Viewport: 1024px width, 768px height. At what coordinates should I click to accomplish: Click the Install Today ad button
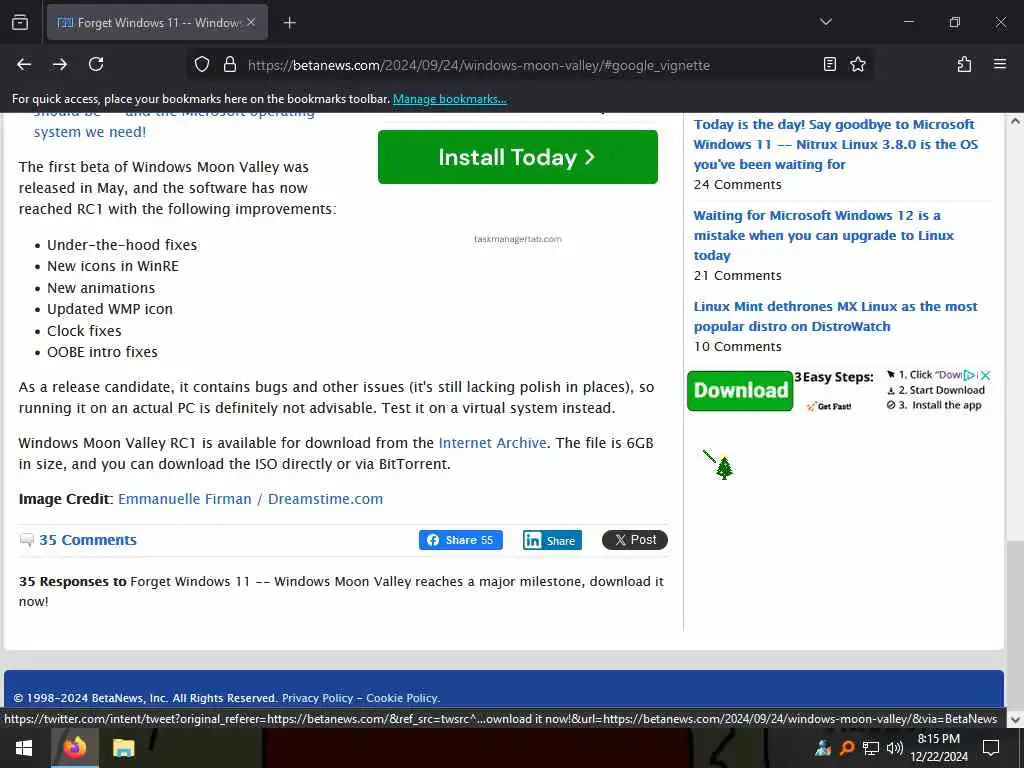517,157
